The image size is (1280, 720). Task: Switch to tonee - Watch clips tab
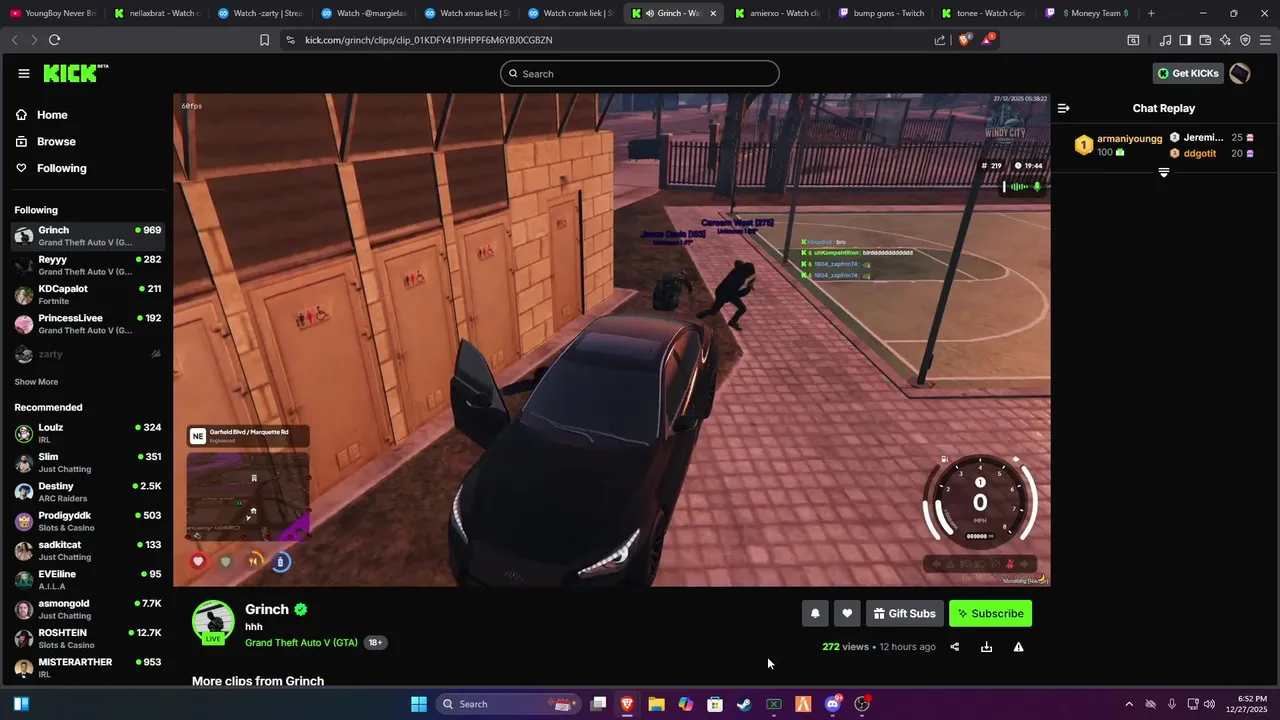(x=984, y=13)
